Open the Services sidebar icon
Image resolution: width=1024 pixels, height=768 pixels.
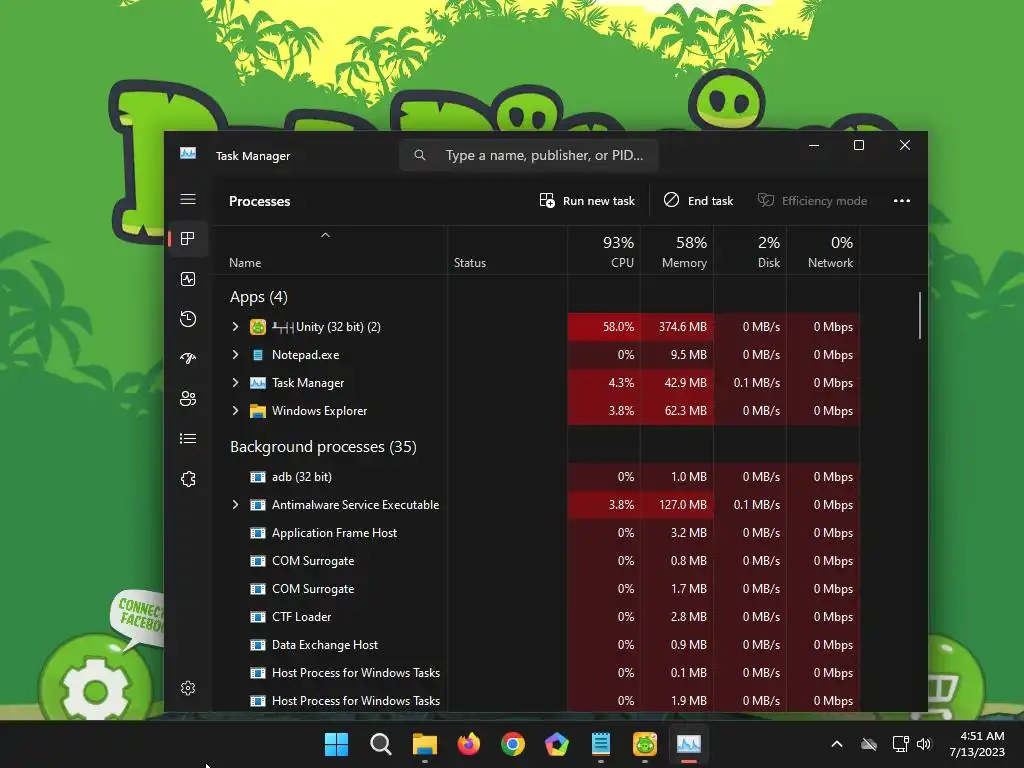(188, 479)
